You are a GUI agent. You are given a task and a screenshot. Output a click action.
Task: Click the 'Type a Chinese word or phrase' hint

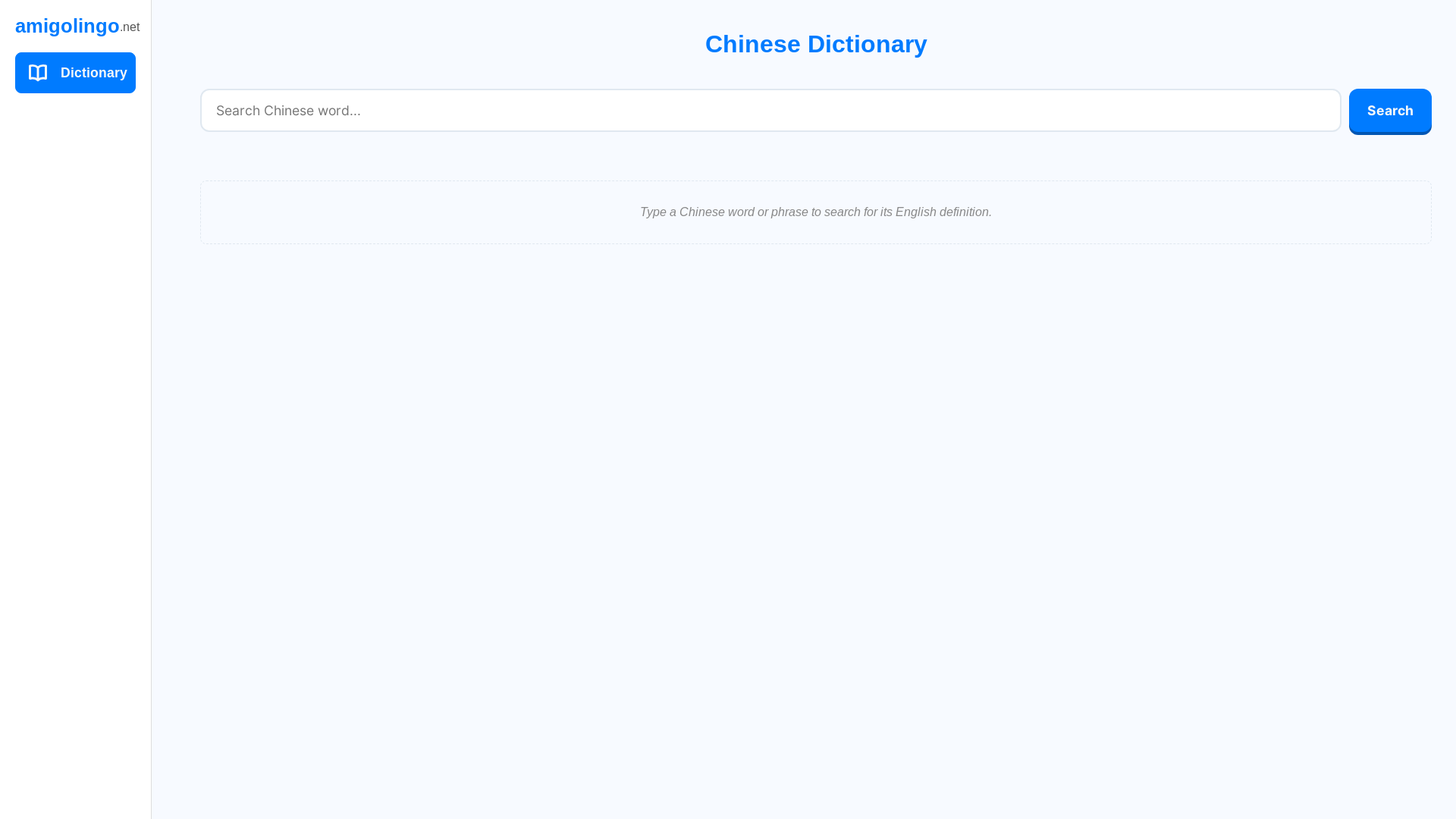(x=816, y=212)
